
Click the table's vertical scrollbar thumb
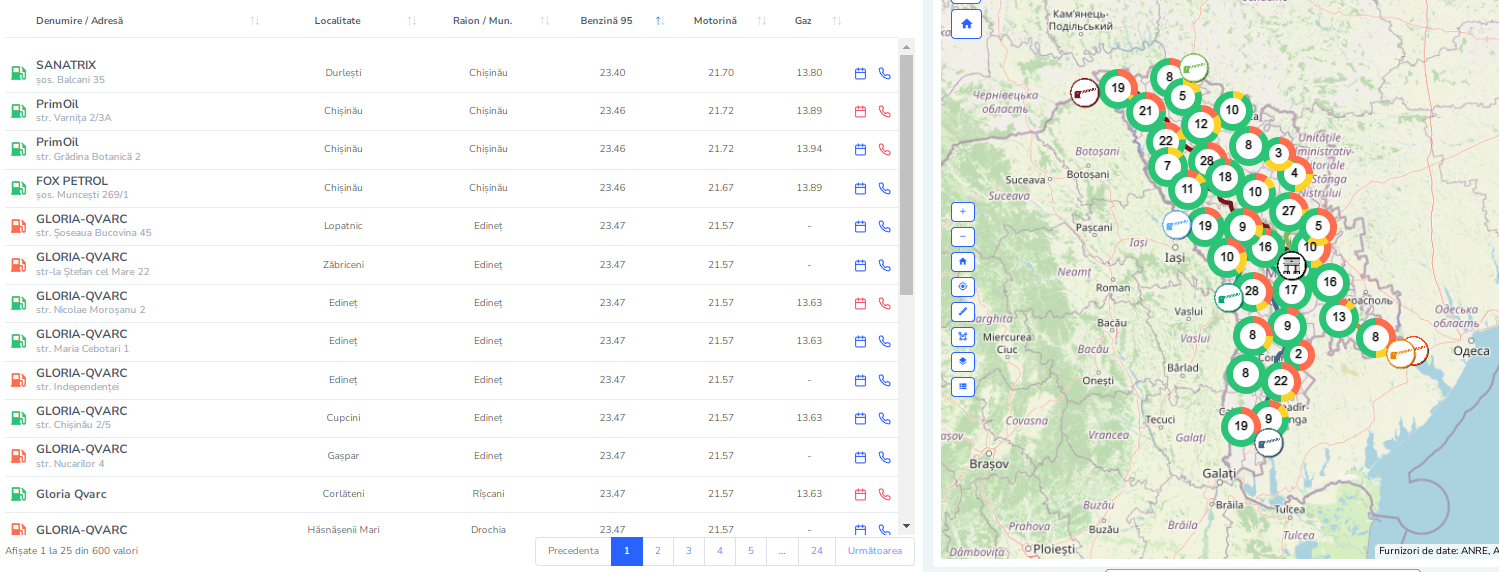pyautogui.click(x=906, y=175)
